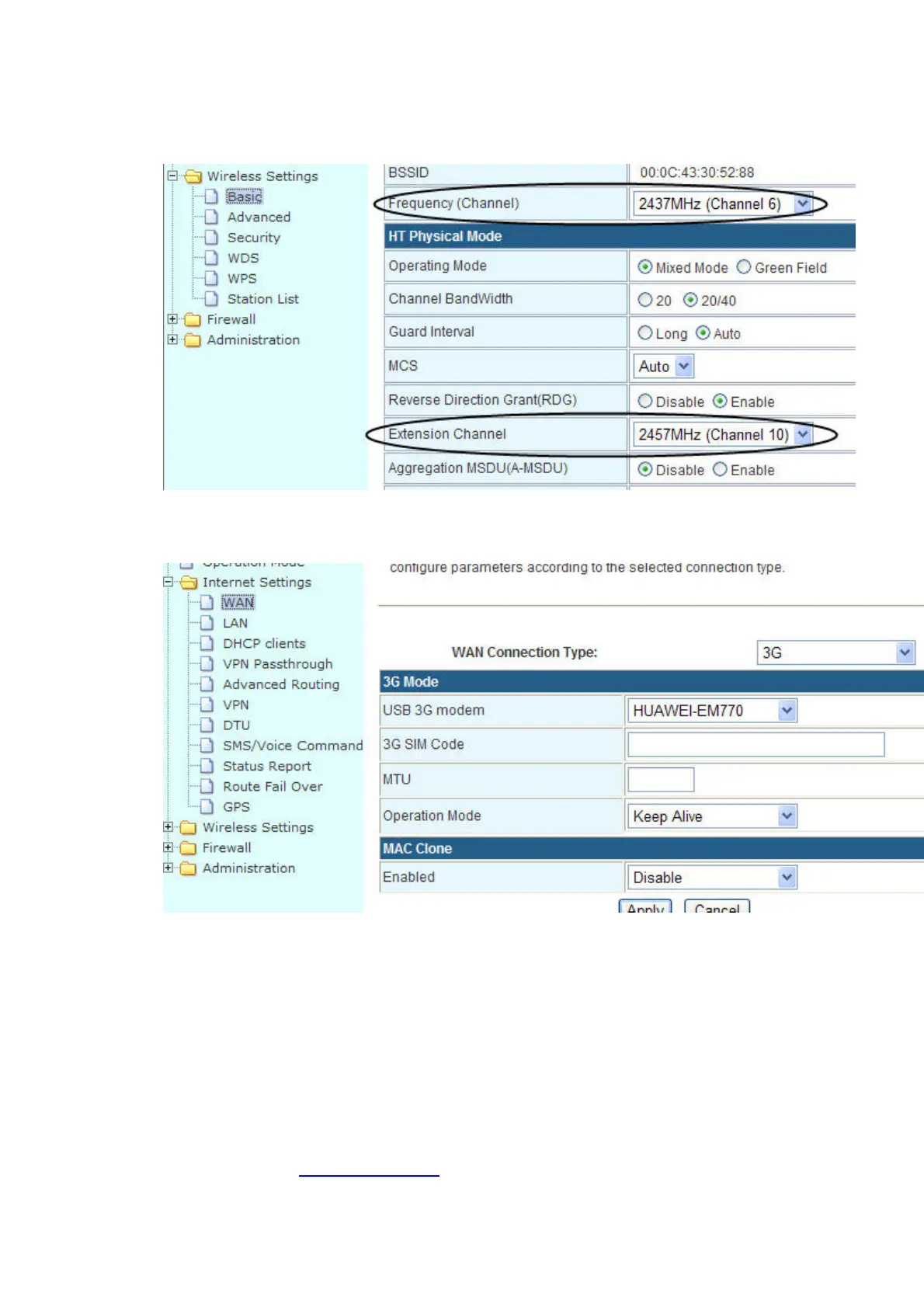924x1308 pixels.
Task: Click the page icon beside WPS
Action: [x=211, y=278]
